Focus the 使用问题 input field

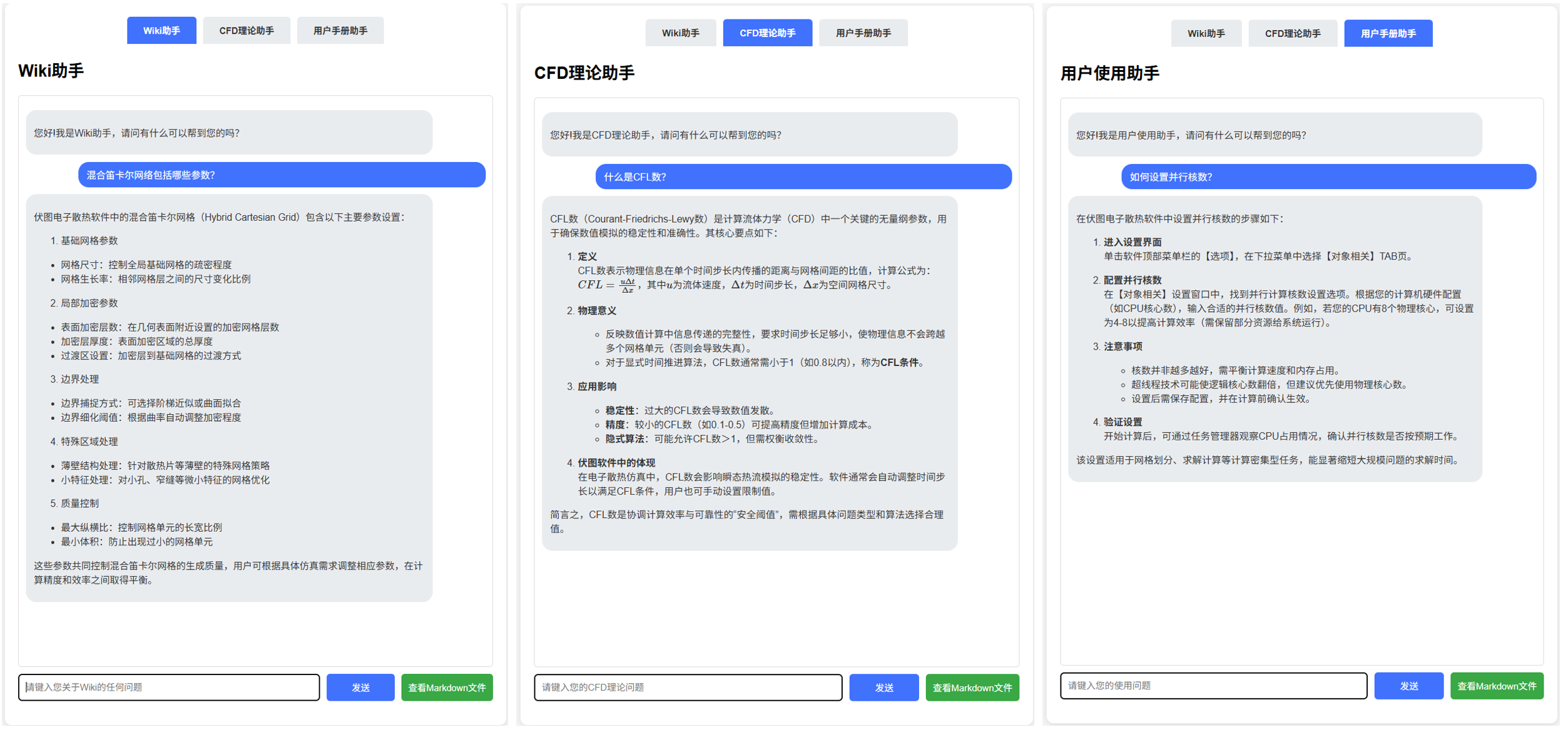tap(1213, 686)
